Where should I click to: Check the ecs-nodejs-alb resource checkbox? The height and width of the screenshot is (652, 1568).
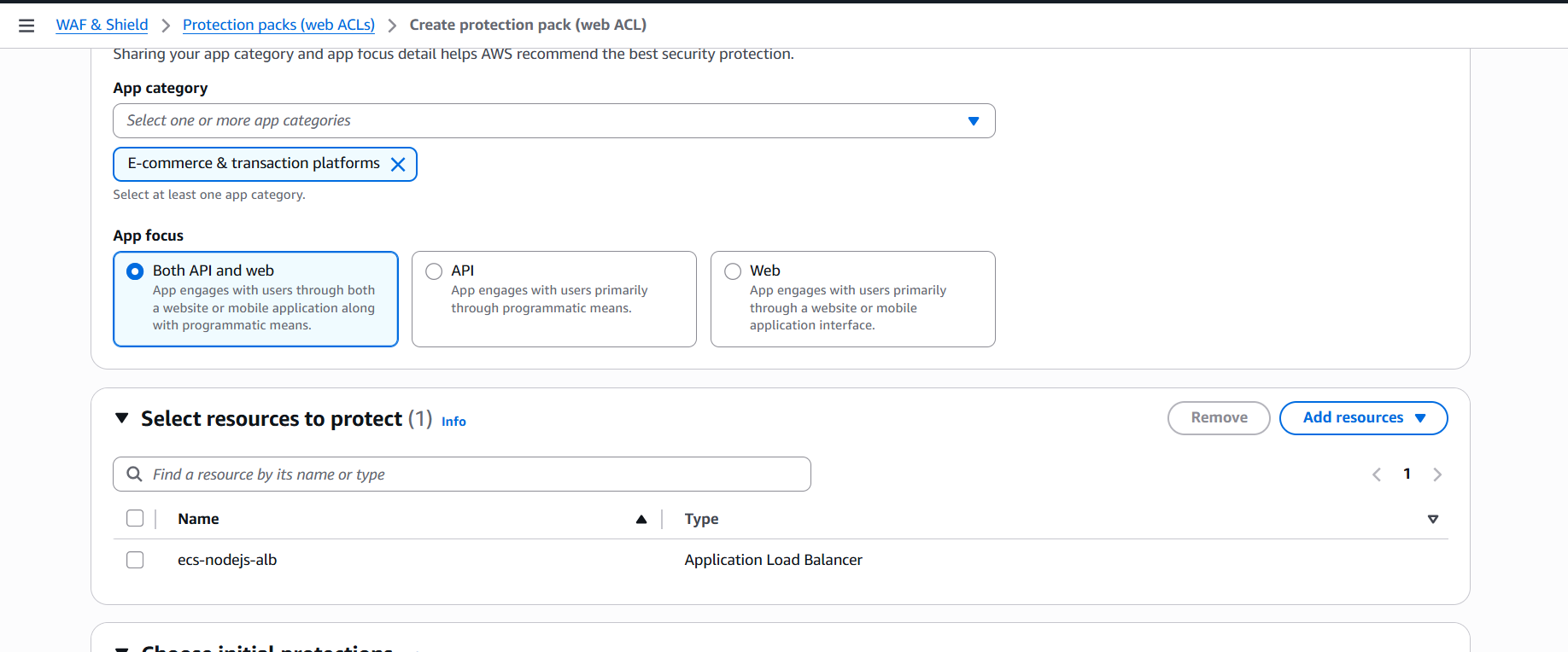tap(135, 559)
